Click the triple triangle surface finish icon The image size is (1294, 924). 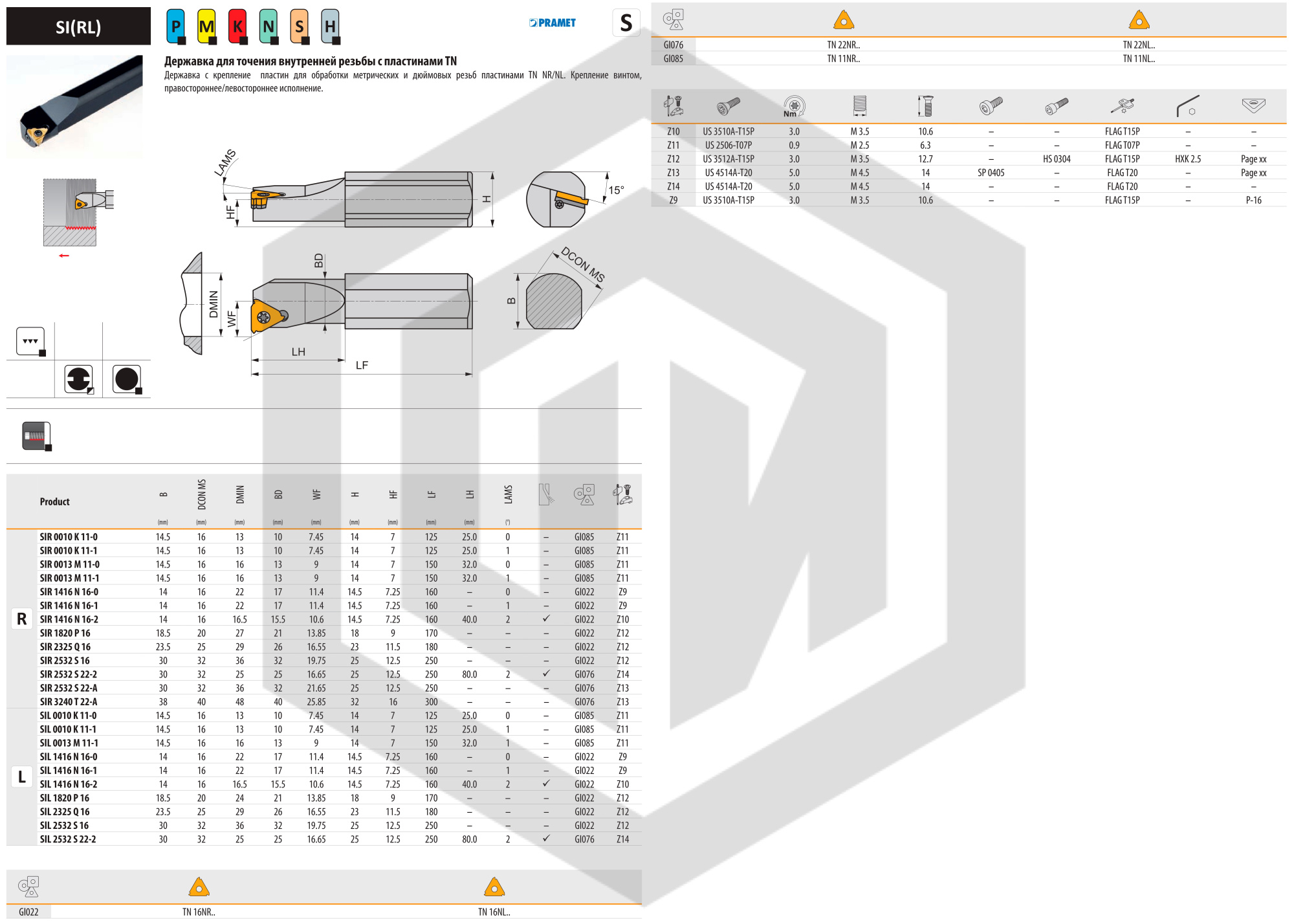[x=30, y=341]
